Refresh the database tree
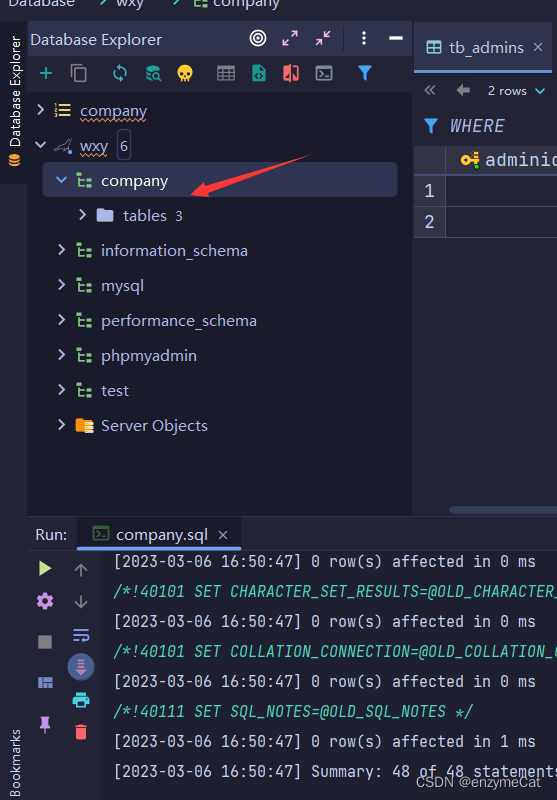 120,73
